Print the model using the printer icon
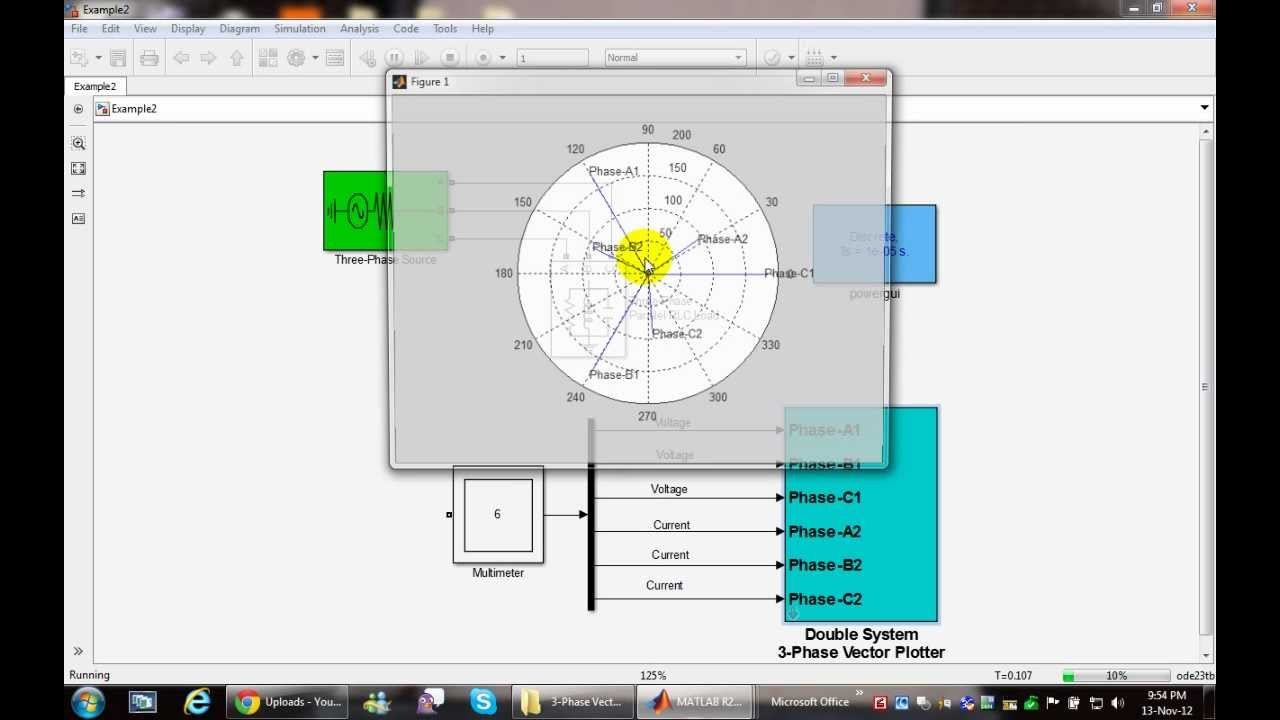Screen dimensions: 1280x720 [x=149, y=58]
